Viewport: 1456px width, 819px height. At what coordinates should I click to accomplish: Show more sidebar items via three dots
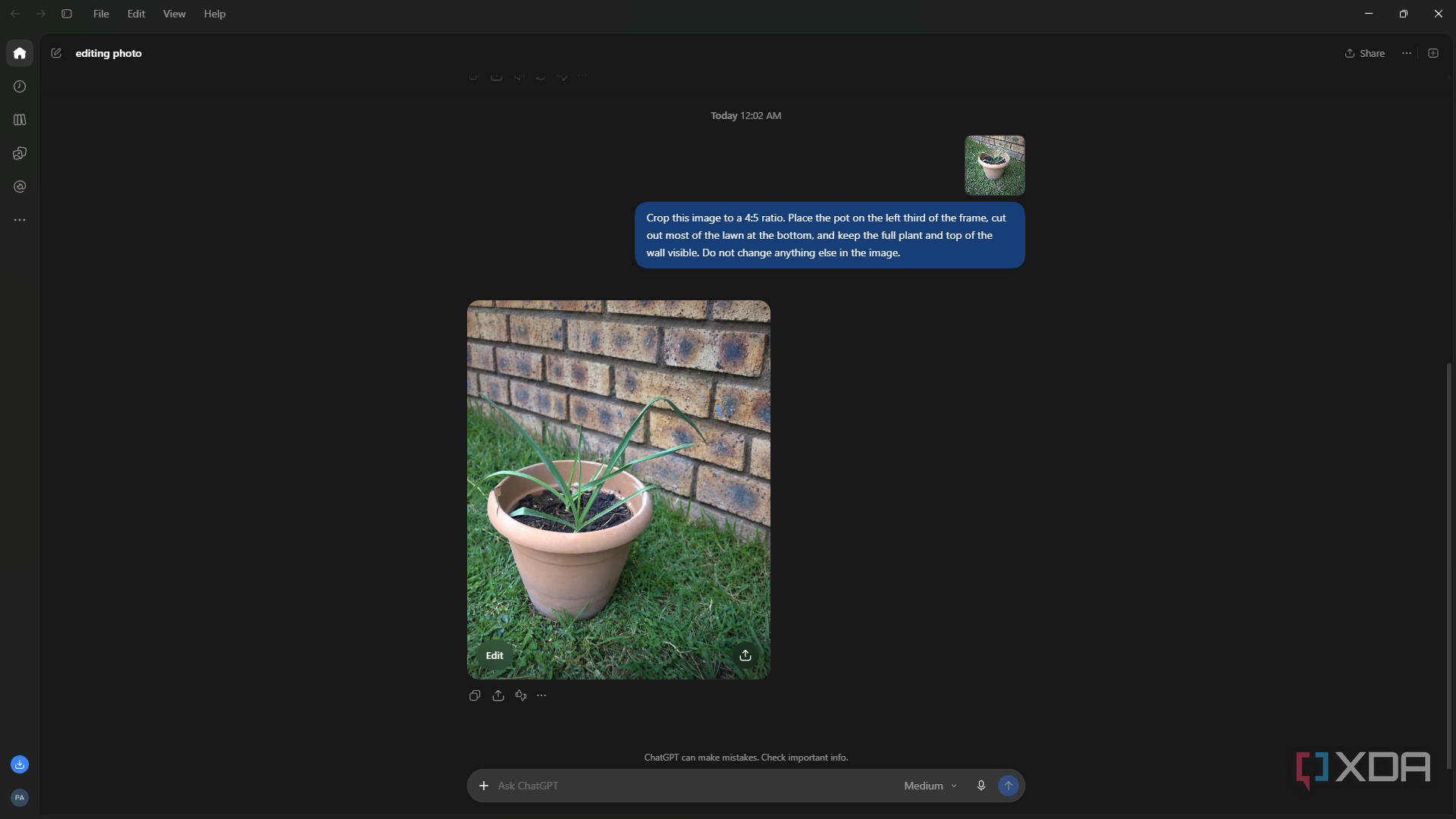click(20, 220)
